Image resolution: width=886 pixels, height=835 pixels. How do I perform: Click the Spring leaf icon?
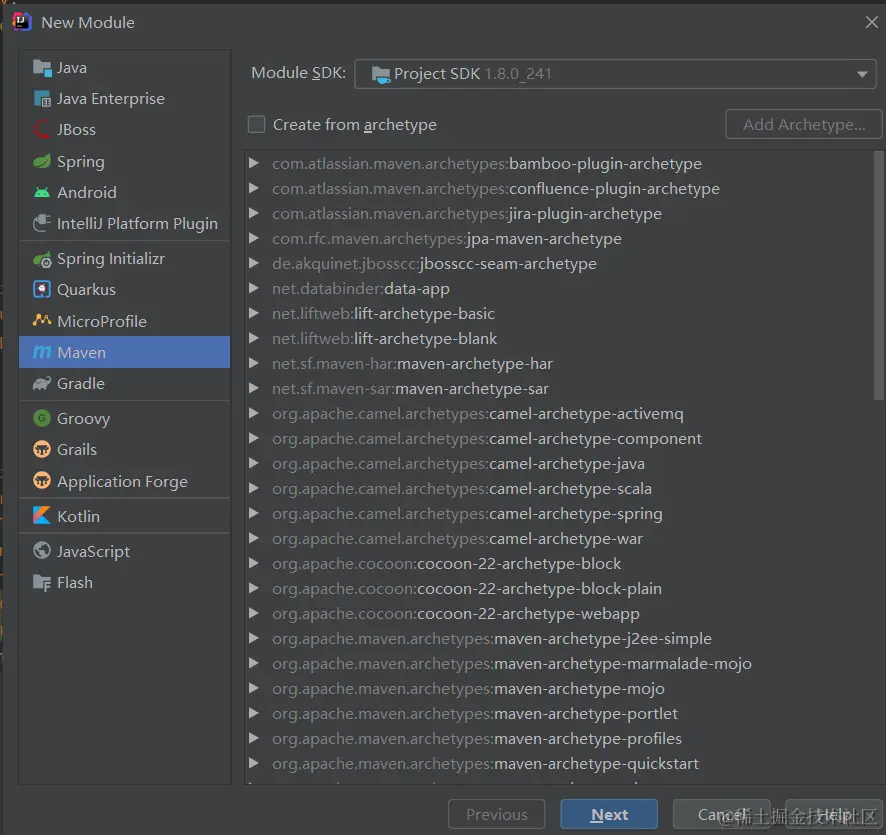click(41, 161)
